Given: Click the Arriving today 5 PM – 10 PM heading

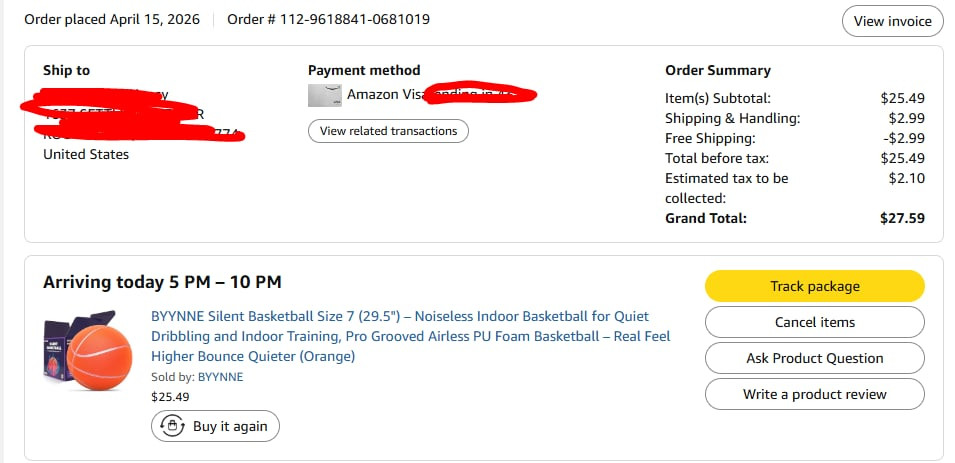Looking at the screenshot, I should point(162,282).
